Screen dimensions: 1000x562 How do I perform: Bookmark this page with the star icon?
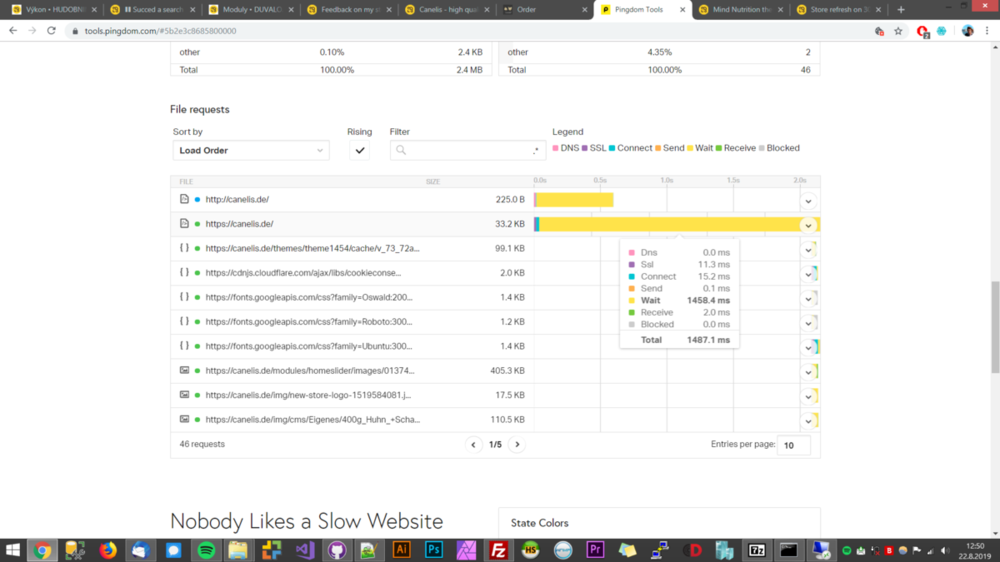(x=898, y=31)
